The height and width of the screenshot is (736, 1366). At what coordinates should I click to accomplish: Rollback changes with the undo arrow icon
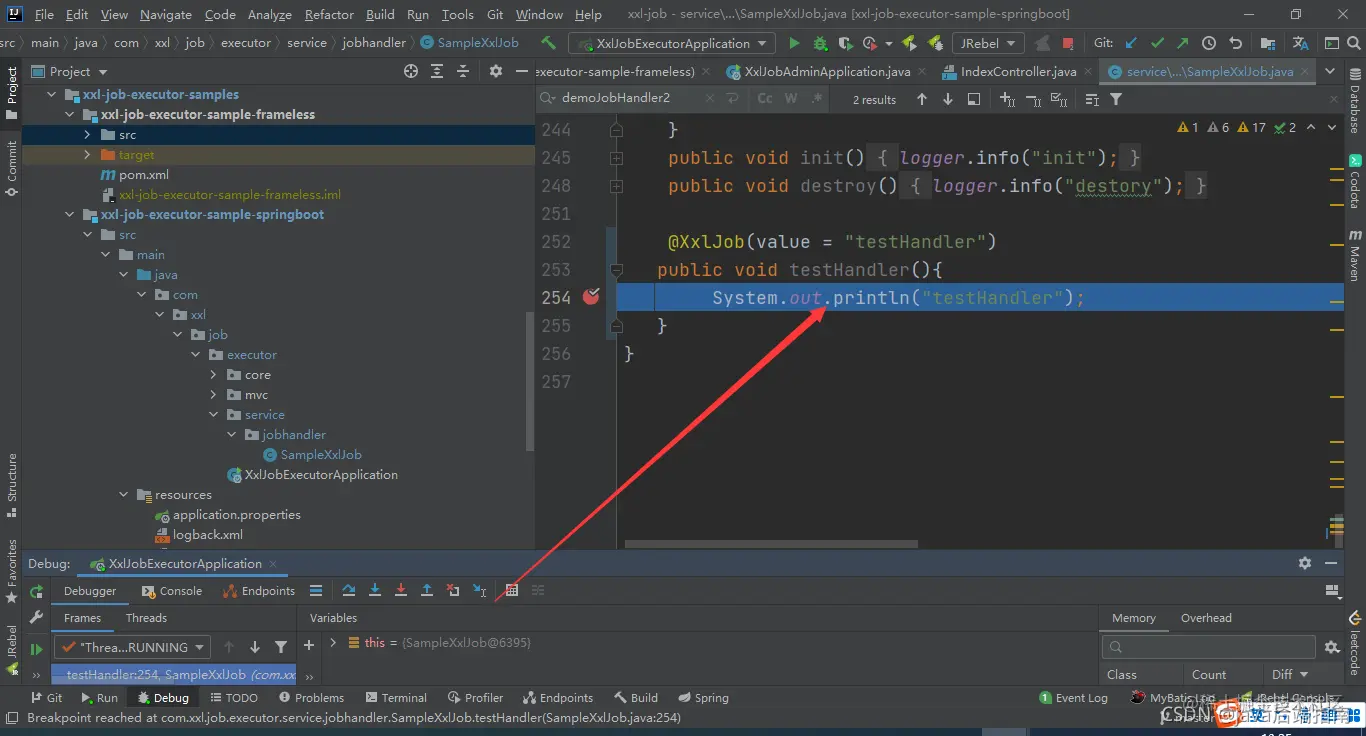[x=1235, y=43]
